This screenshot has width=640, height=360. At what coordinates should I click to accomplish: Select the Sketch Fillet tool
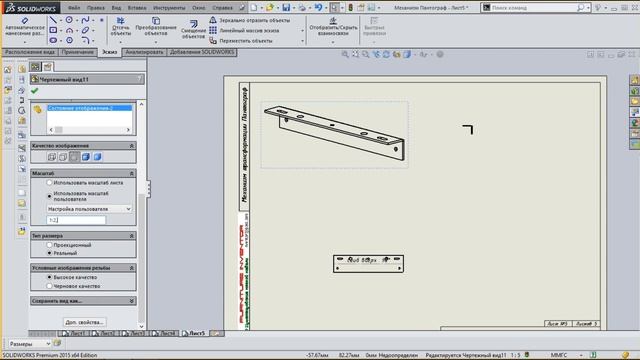85,40
